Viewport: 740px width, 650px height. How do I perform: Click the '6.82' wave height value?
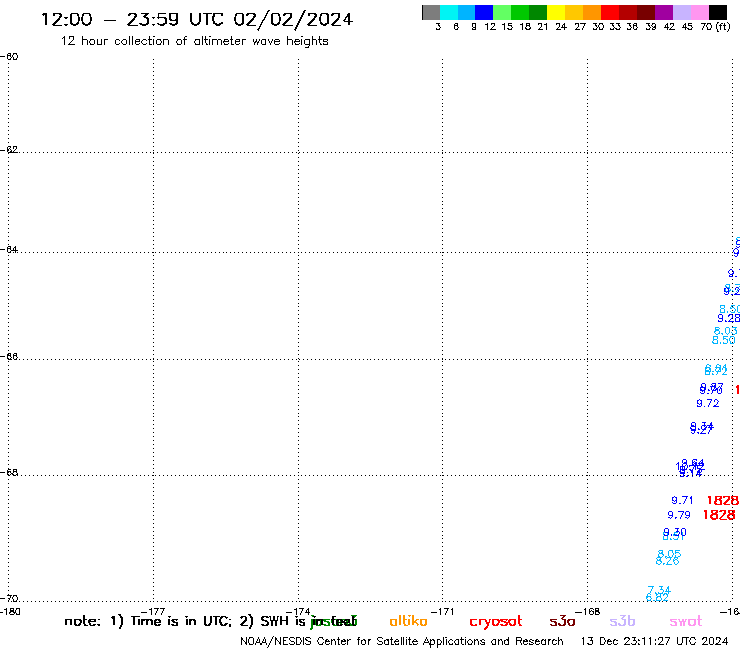657,598
